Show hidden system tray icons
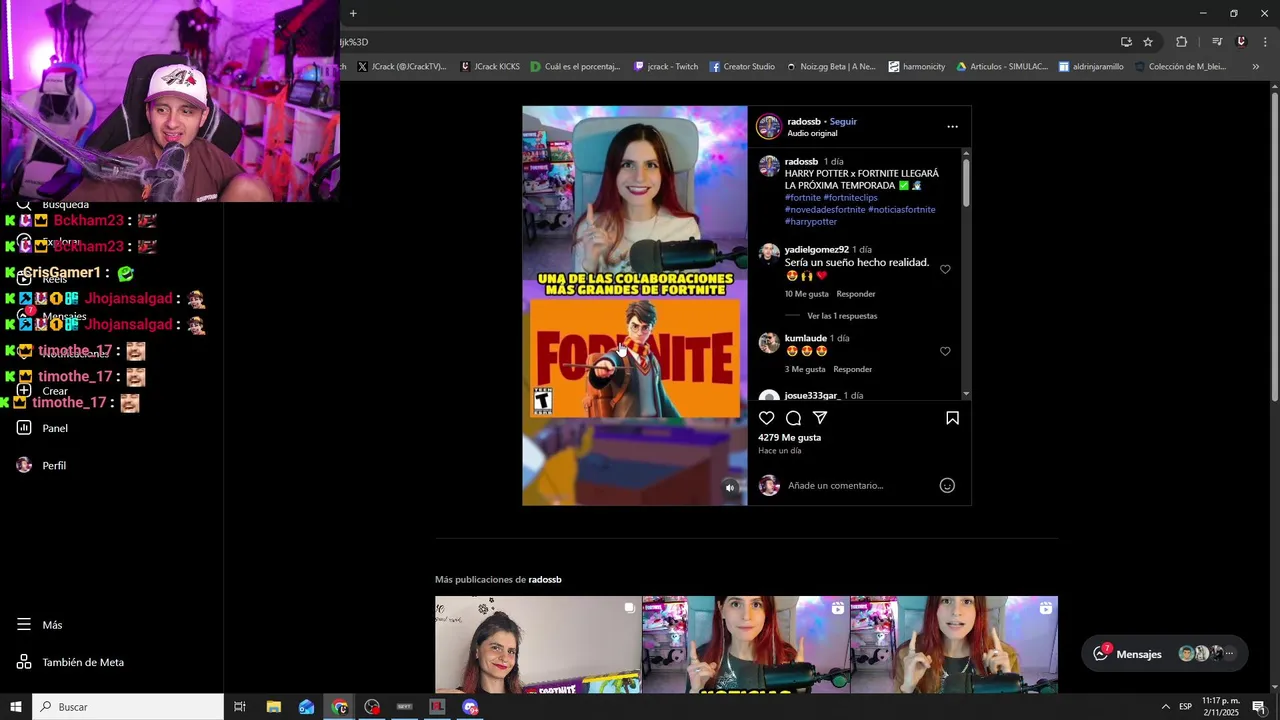This screenshot has width=1280, height=720. 1165,707
